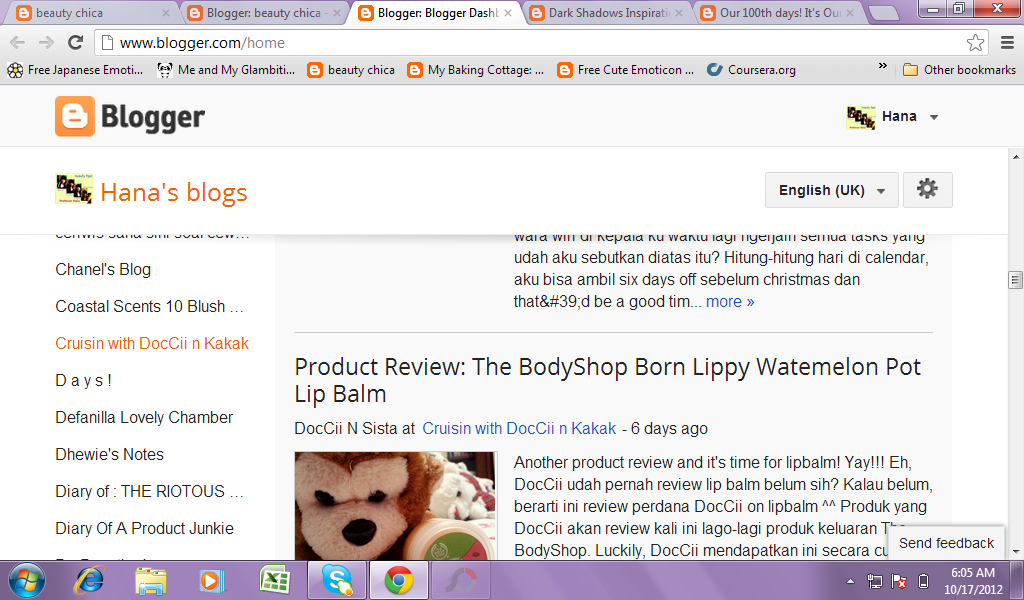Open Windows Media Player taskbar icon
This screenshot has width=1024, height=600.
point(212,580)
